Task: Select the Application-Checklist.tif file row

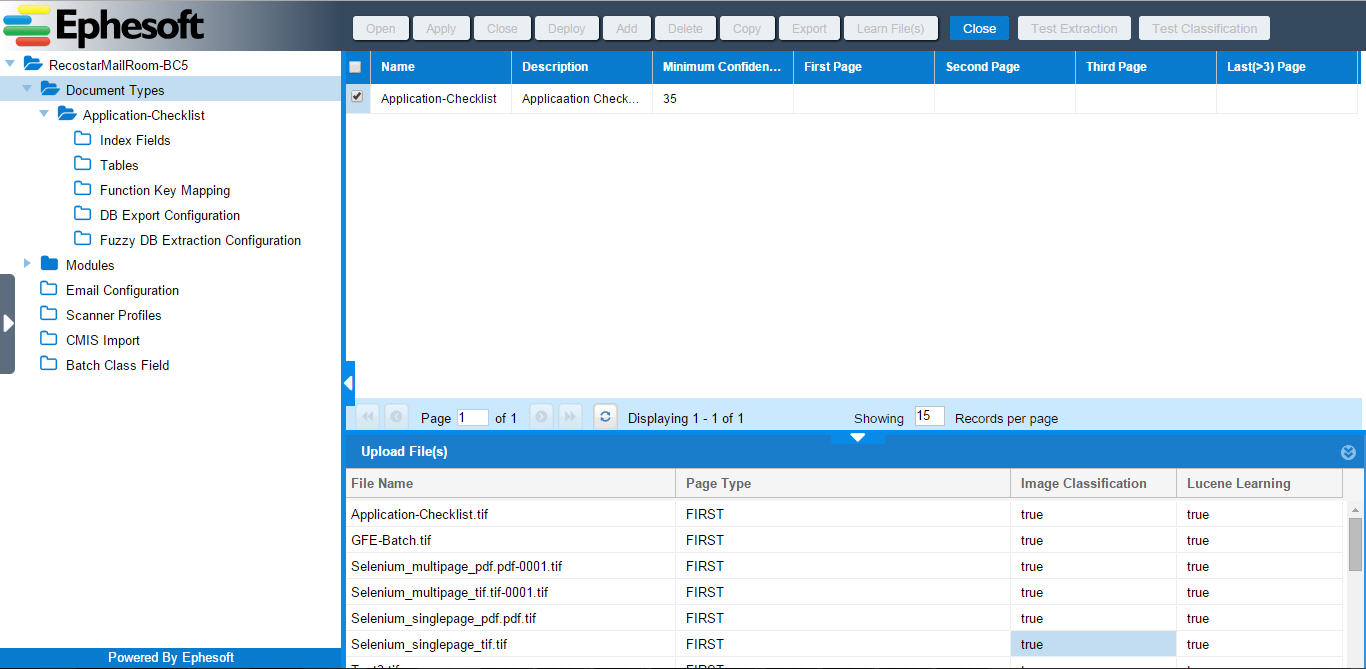Action: [844, 514]
